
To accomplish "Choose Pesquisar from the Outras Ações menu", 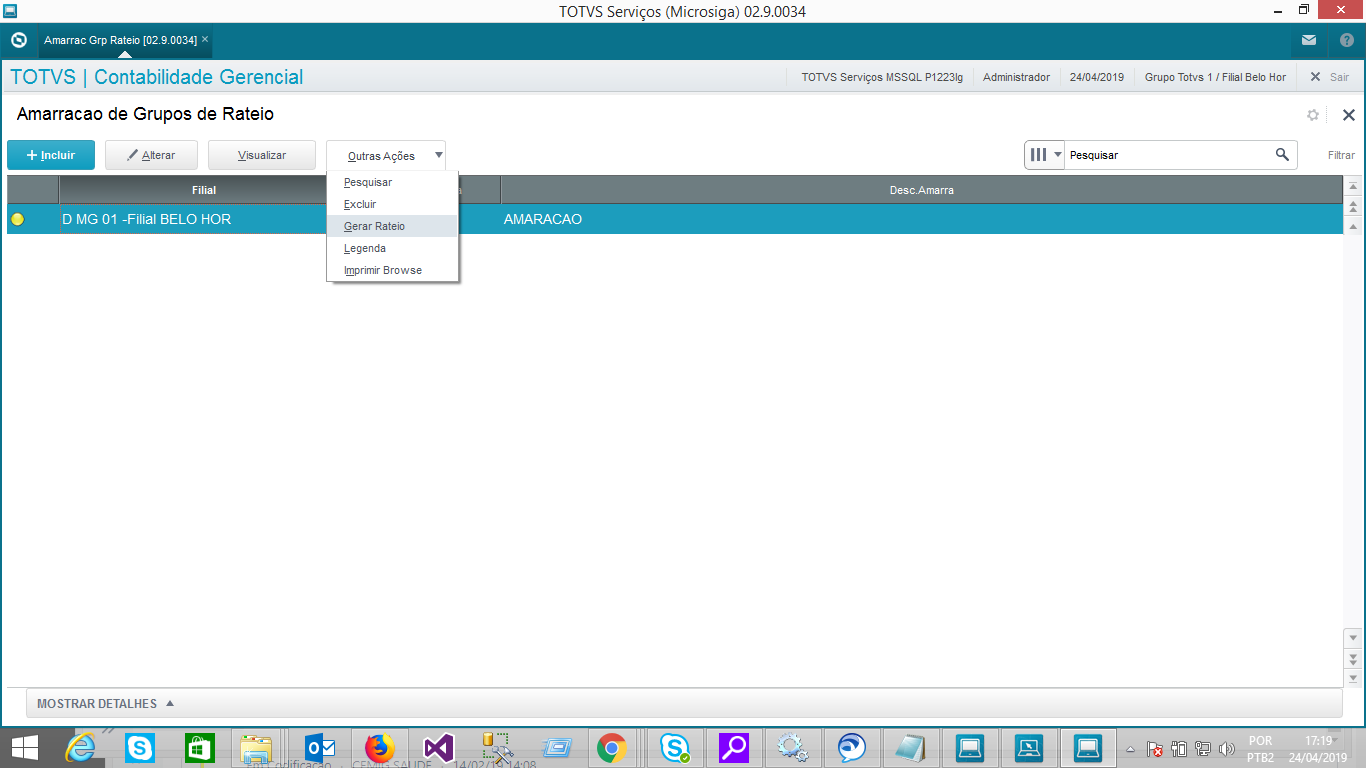I will (x=392, y=182).
